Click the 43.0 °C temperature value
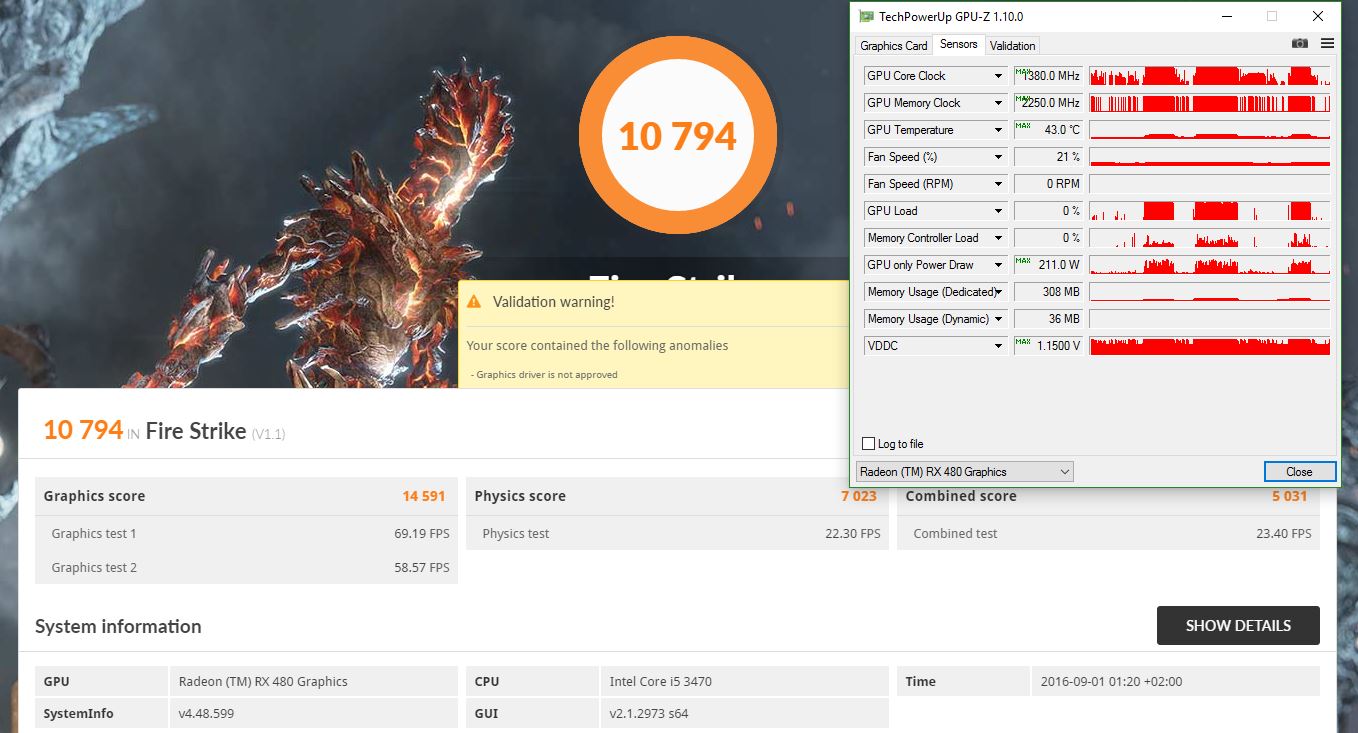The height and width of the screenshot is (733, 1358). pos(1048,130)
